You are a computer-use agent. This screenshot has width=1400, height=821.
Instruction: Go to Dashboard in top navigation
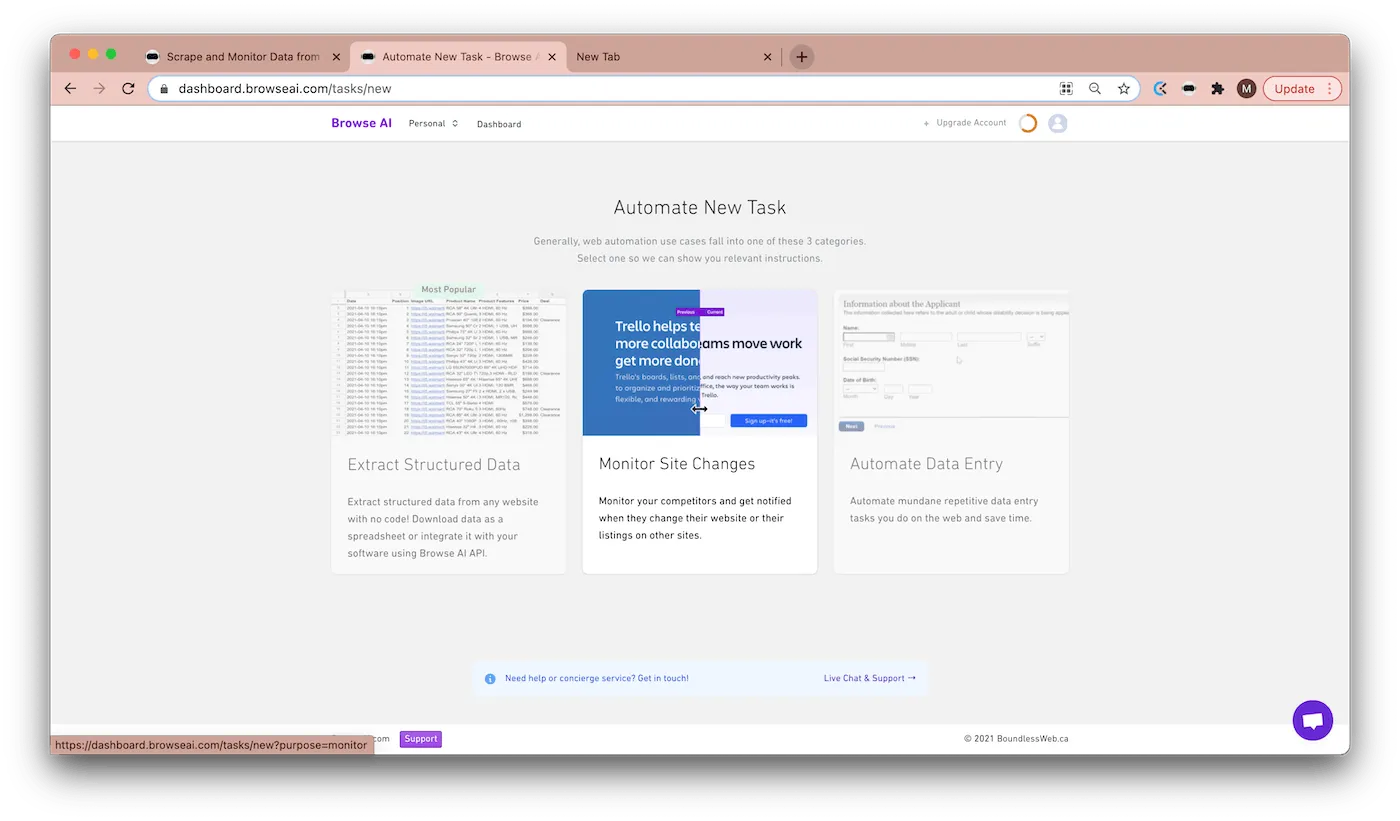(x=499, y=124)
